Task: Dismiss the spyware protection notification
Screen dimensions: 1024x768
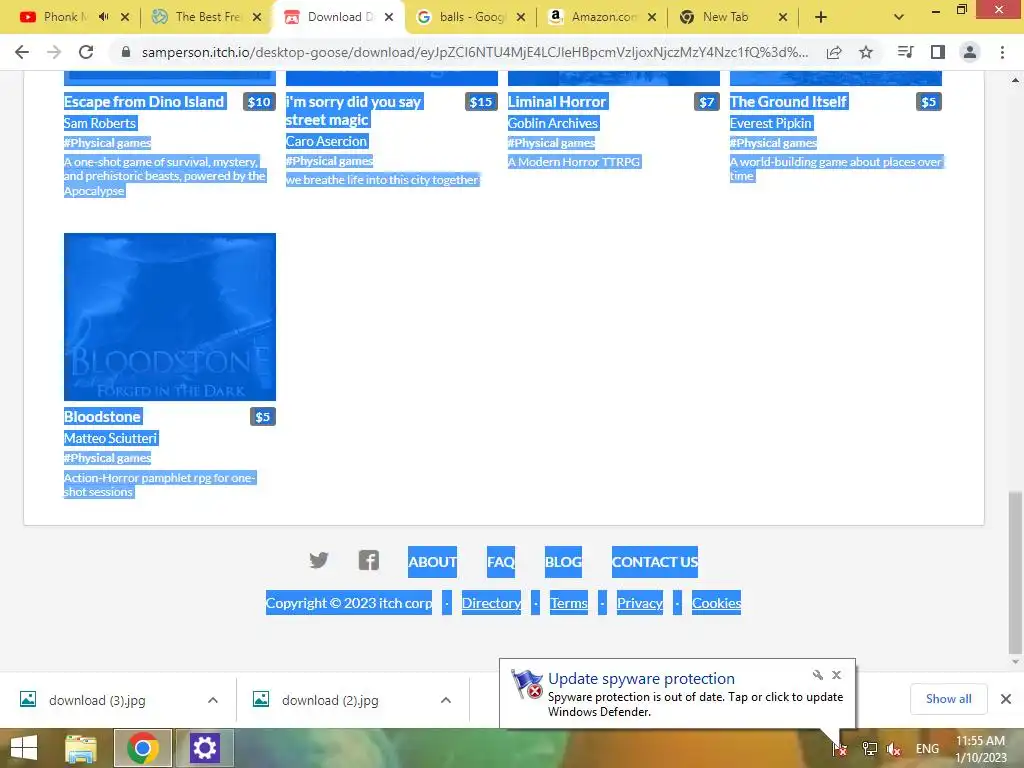Action: tap(837, 675)
